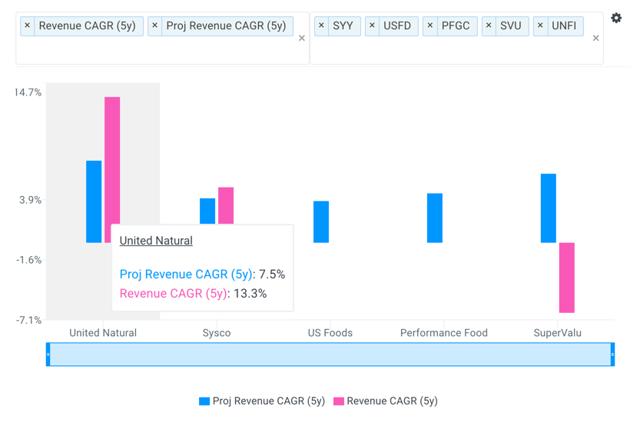640x423 pixels.
Task: Click the SuperValu axis label
Action: (x=558, y=333)
